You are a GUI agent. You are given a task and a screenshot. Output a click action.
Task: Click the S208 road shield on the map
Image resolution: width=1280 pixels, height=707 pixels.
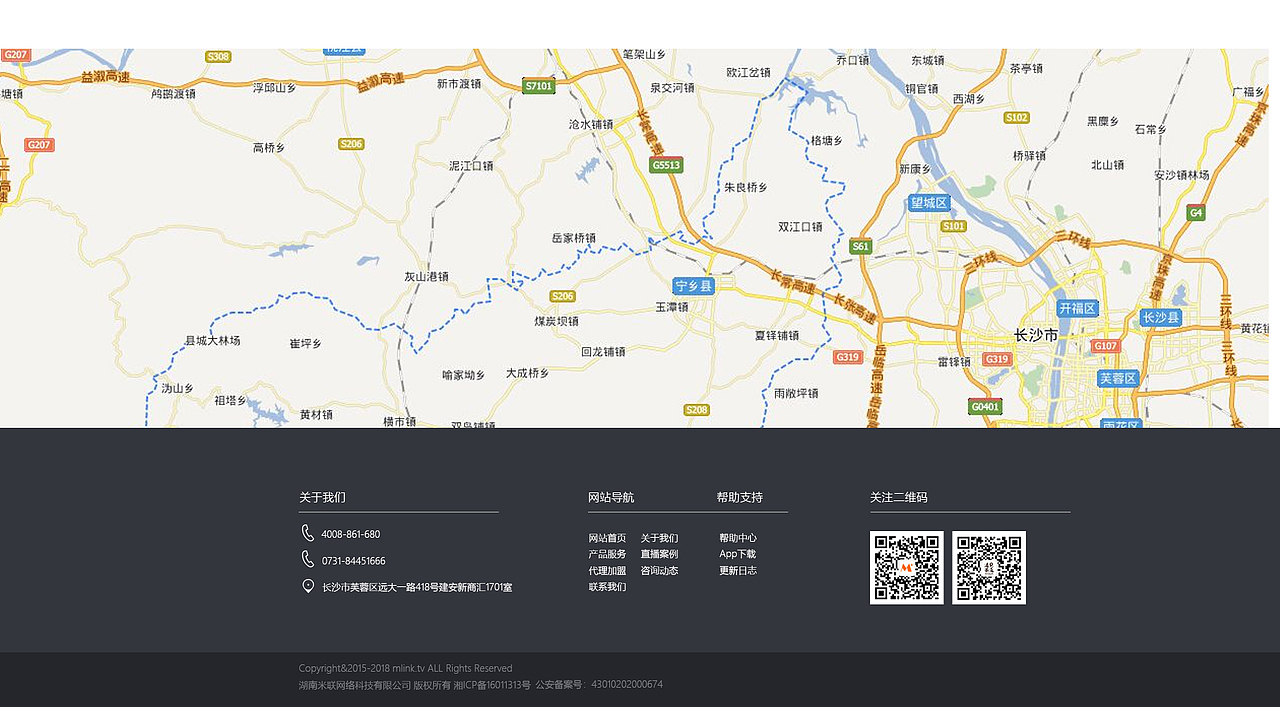[x=697, y=410]
